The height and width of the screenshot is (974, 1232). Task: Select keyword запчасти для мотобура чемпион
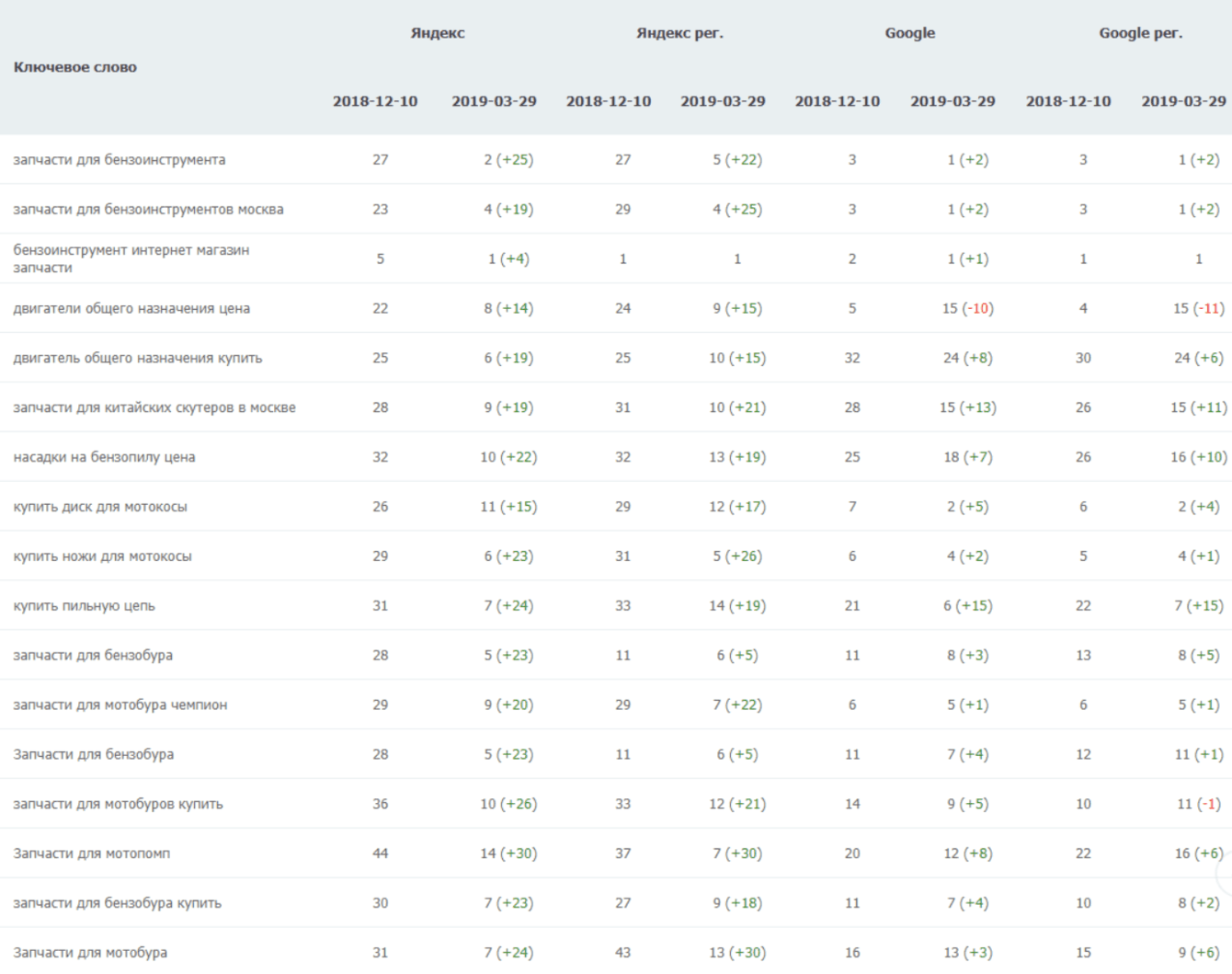(x=120, y=705)
